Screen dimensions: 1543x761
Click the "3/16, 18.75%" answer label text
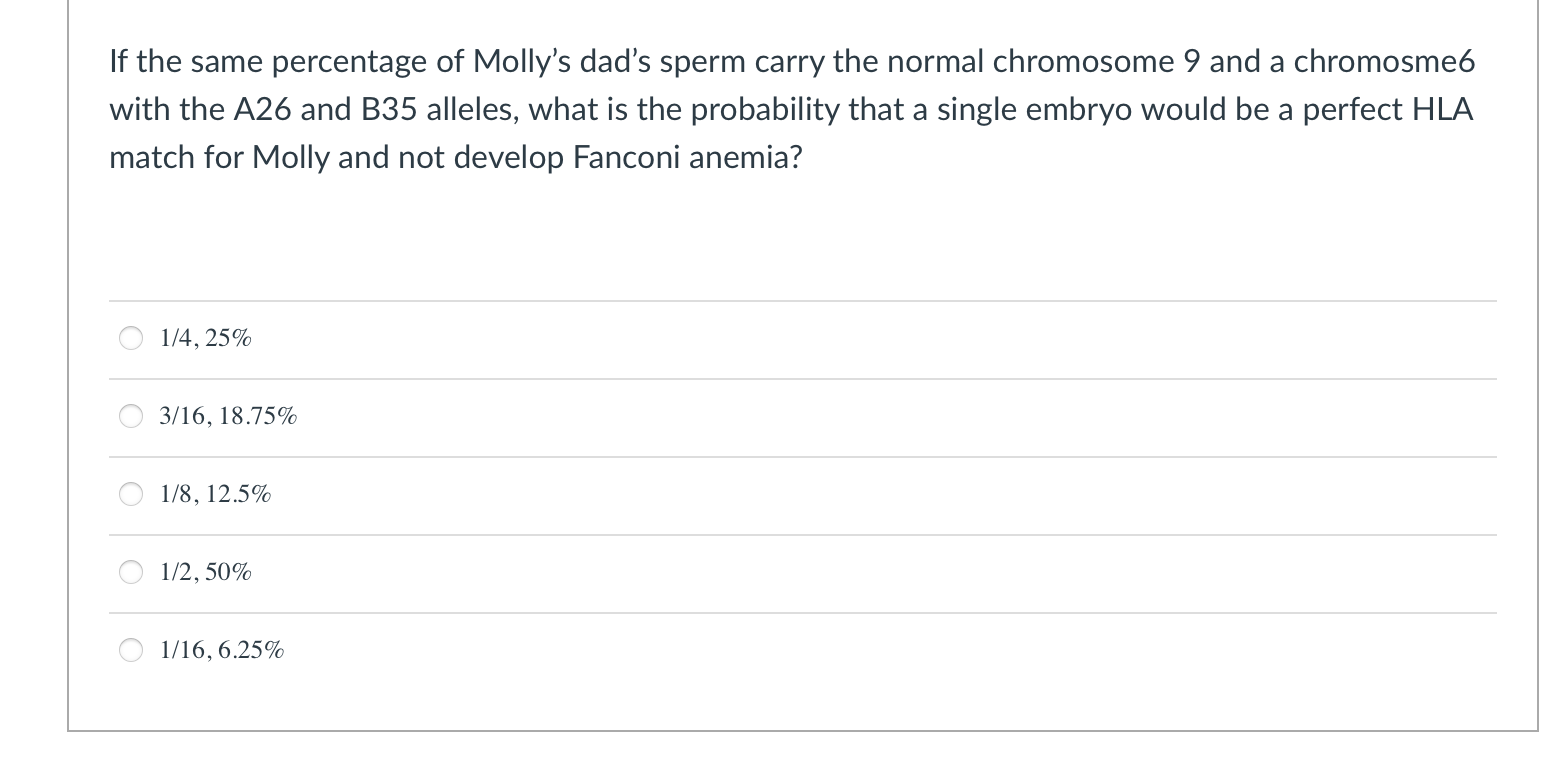[x=228, y=417]
